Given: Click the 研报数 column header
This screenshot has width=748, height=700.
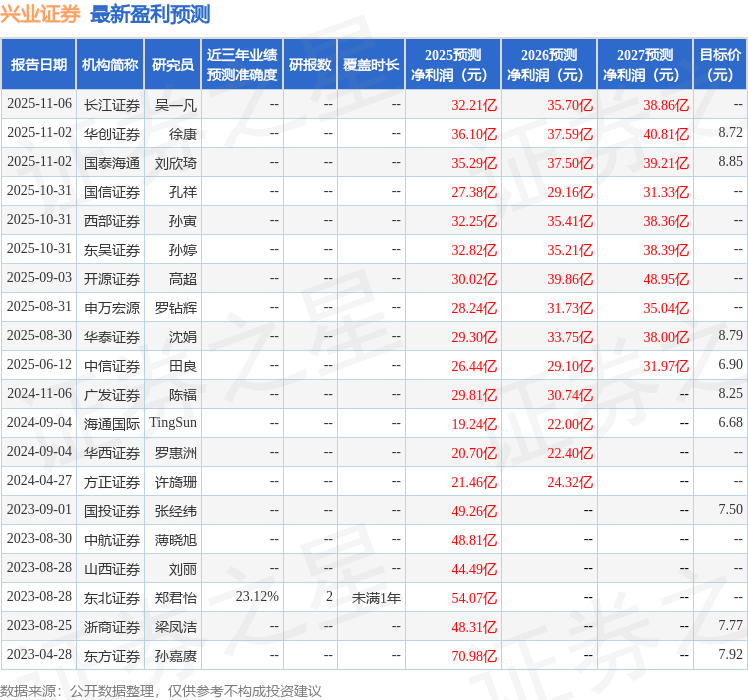Looking at the screenshot, I should pos(310,65).
